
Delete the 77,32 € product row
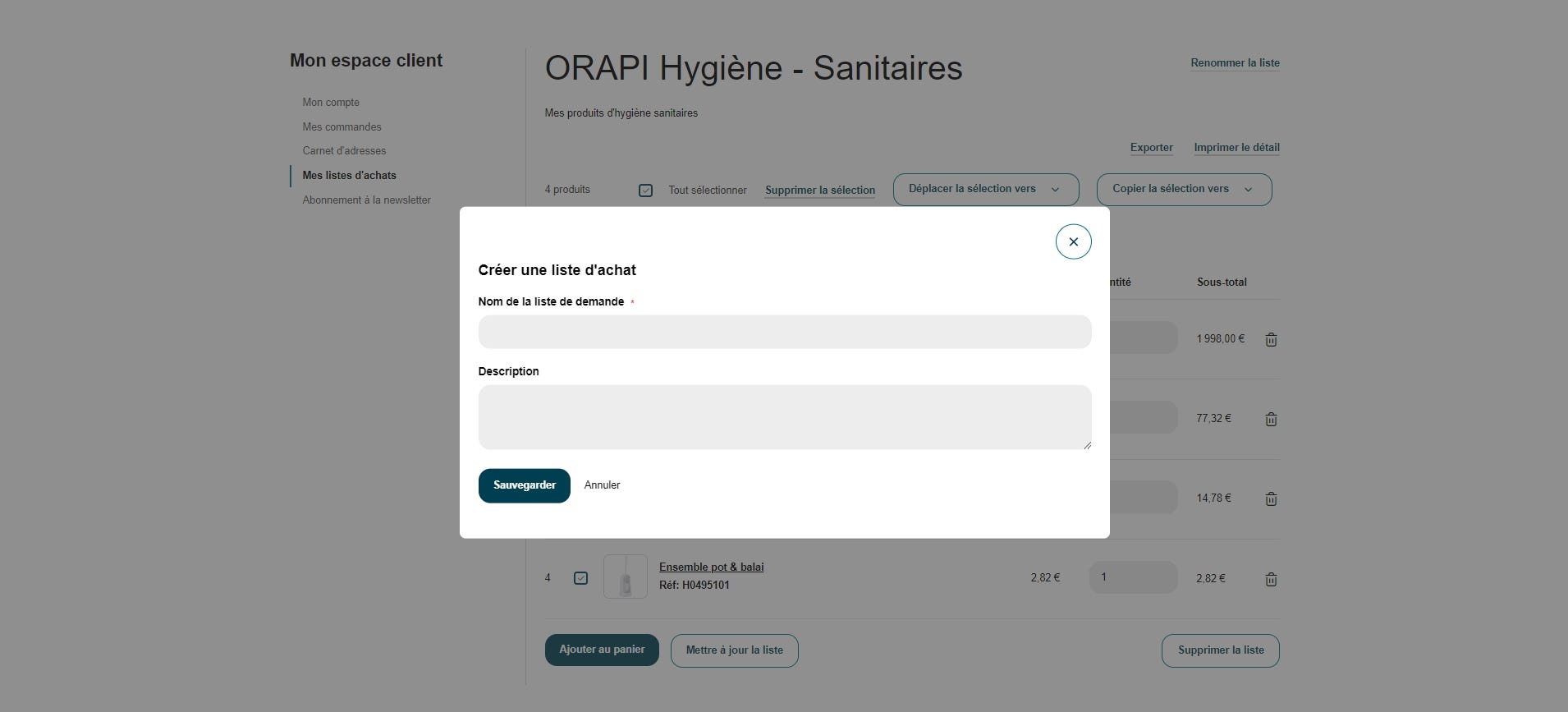(x=1271, y=419)
